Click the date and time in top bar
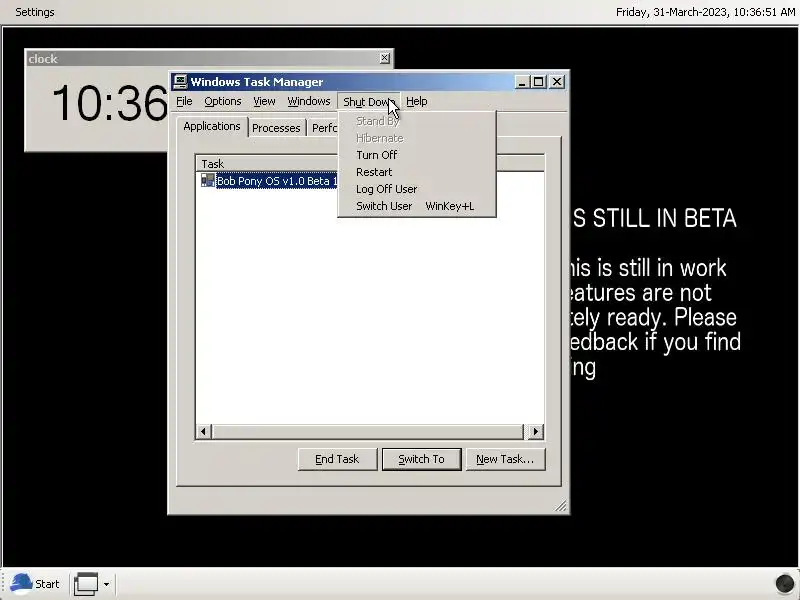The image size is (800, 600). coord(705,12)
